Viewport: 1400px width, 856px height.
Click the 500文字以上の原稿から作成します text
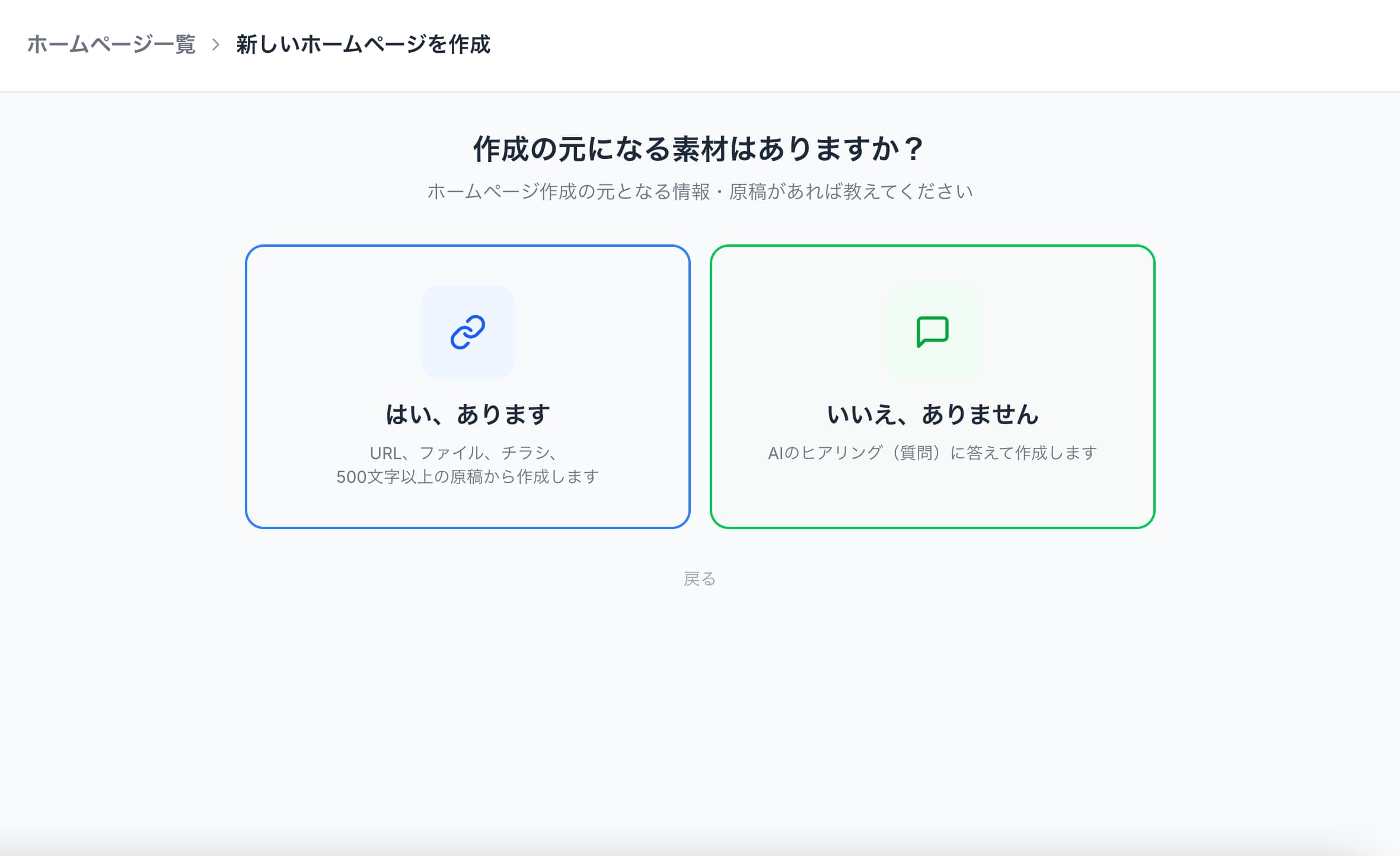click(x=467, y=477)
